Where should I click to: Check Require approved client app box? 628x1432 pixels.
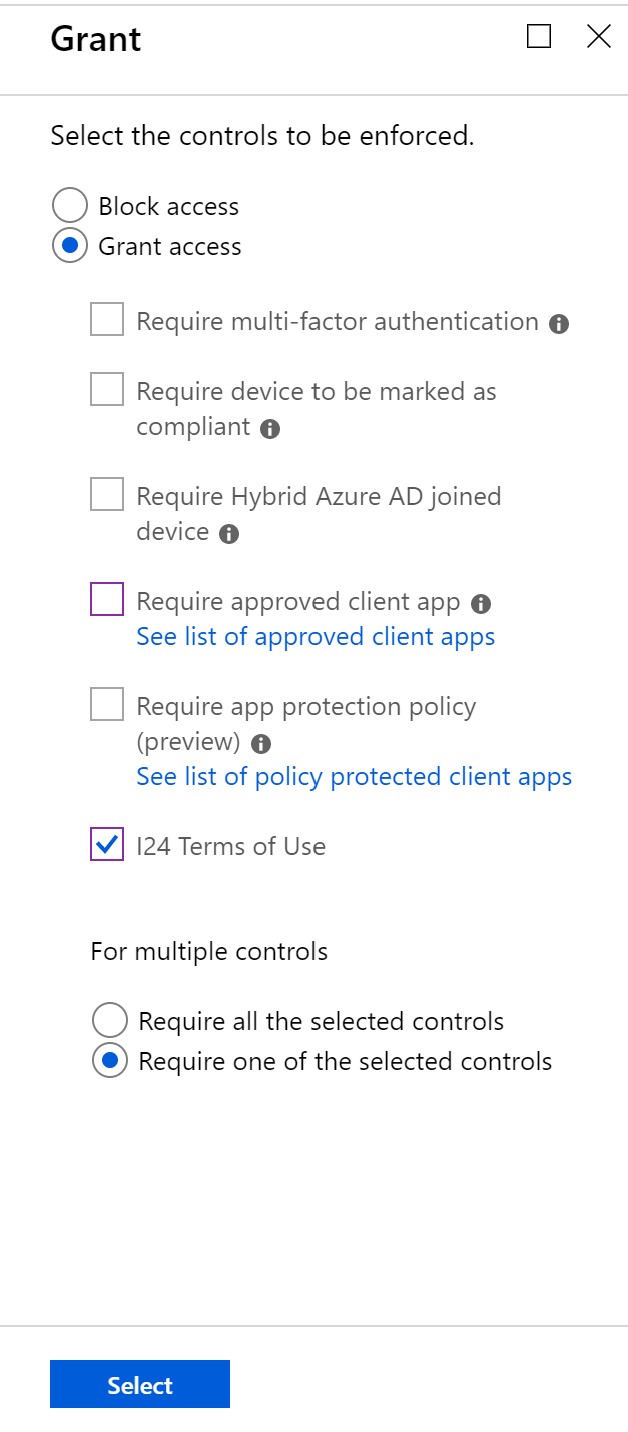tap(107, 600)
